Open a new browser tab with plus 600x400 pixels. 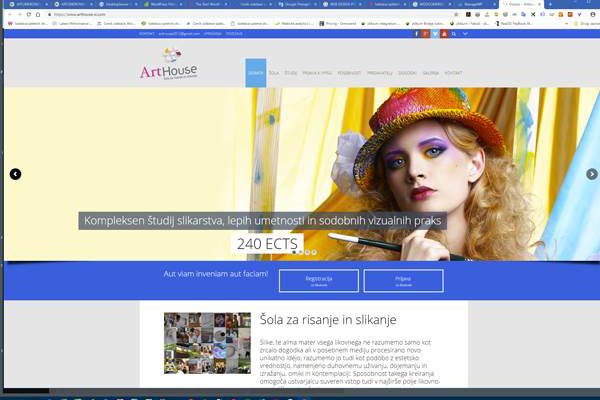[550, 4]
